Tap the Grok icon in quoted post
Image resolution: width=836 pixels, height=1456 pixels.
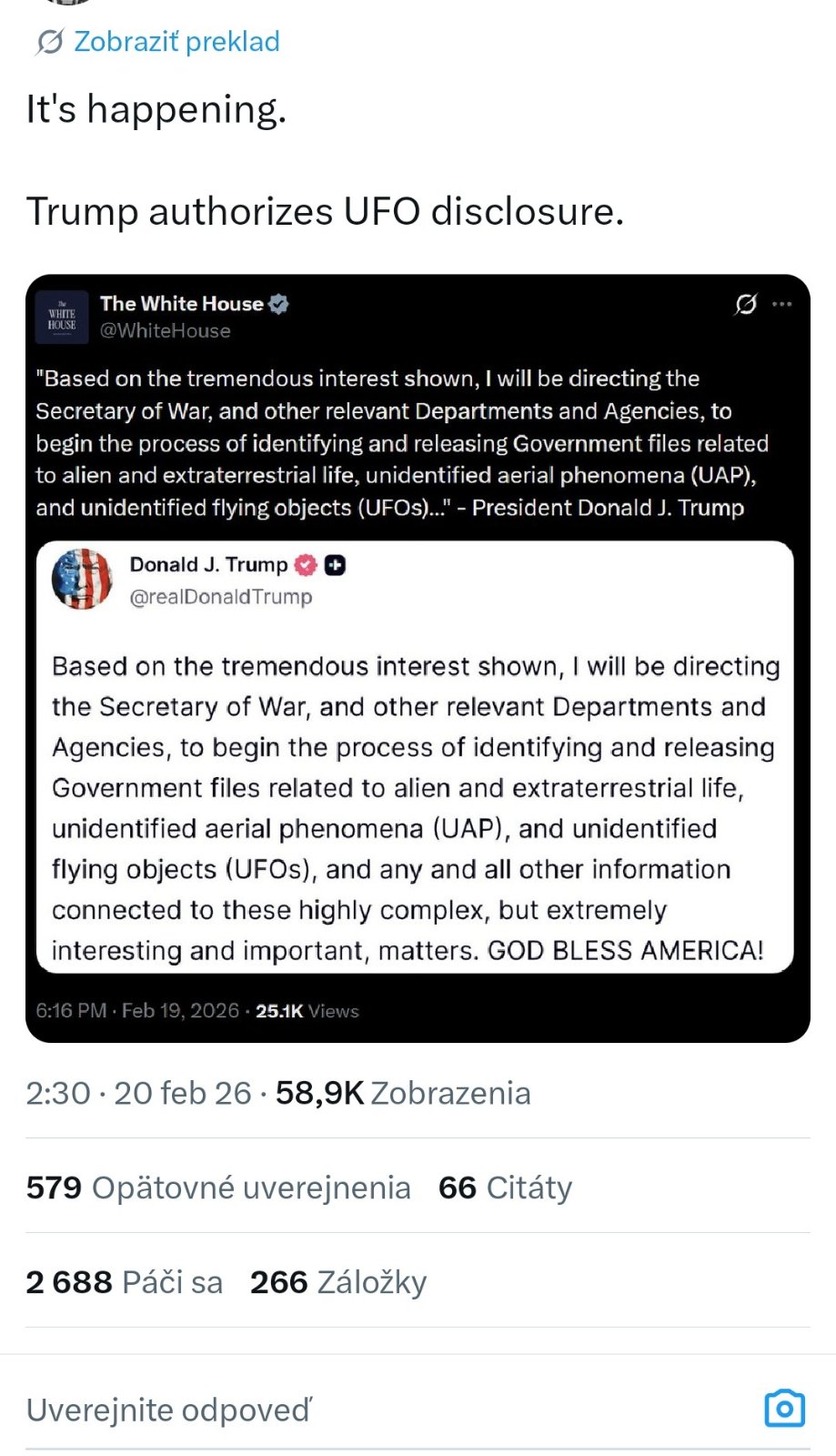coord(746,304)
